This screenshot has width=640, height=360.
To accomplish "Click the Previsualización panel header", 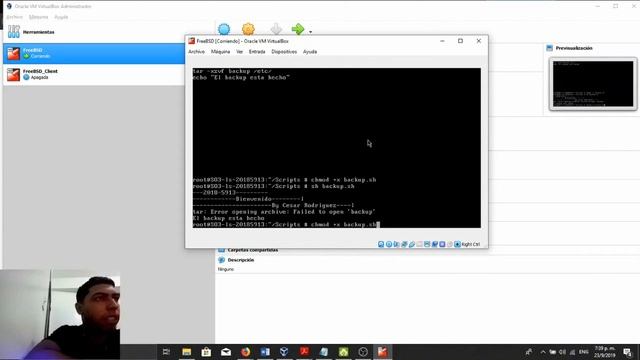I will tap(574, 48).
